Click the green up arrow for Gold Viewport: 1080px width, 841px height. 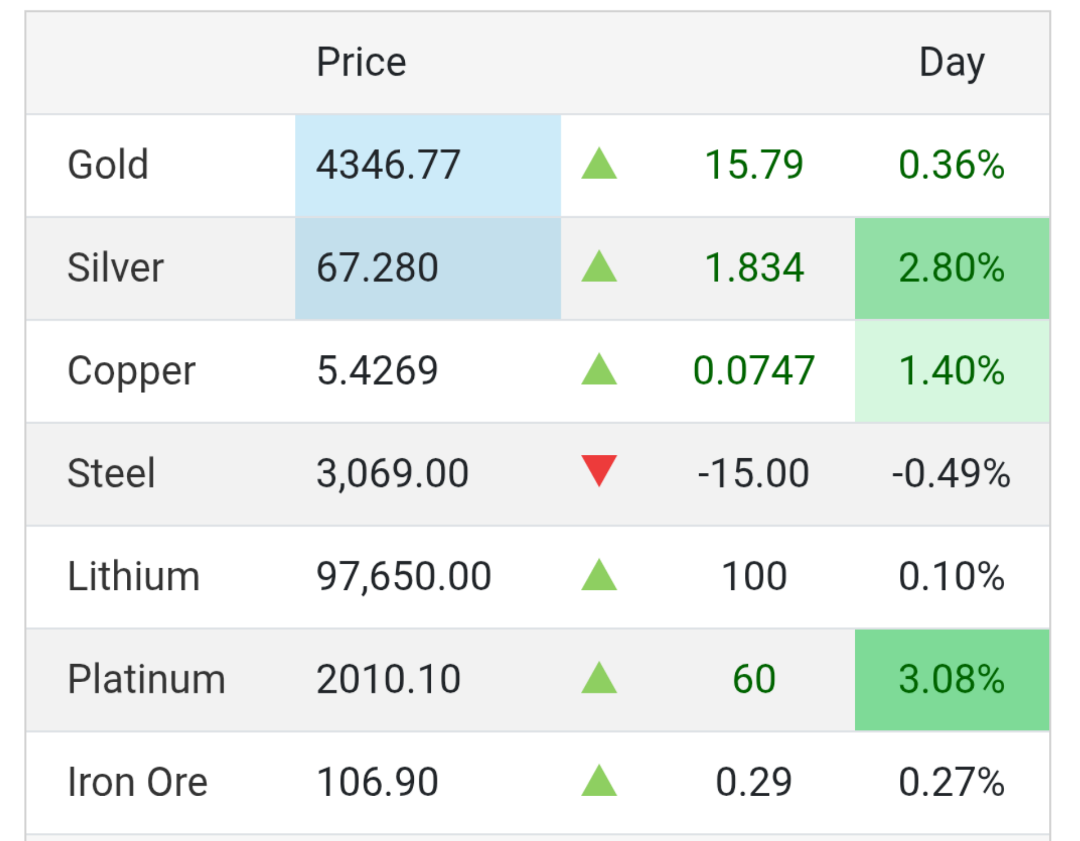pos(599,164)
